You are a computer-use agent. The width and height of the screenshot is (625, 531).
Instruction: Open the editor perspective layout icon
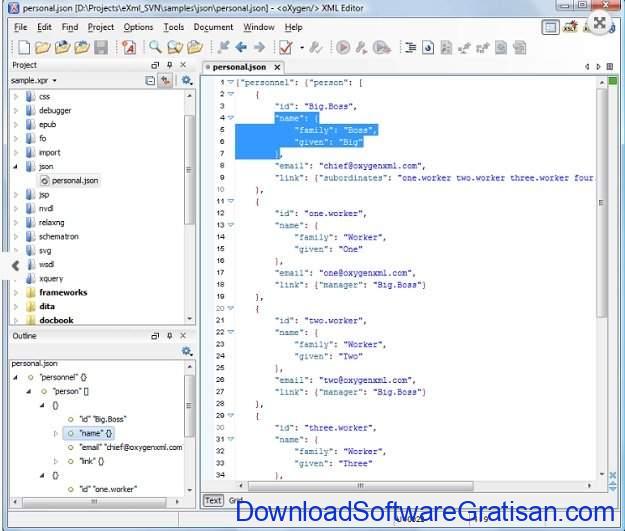pos(550,27)
